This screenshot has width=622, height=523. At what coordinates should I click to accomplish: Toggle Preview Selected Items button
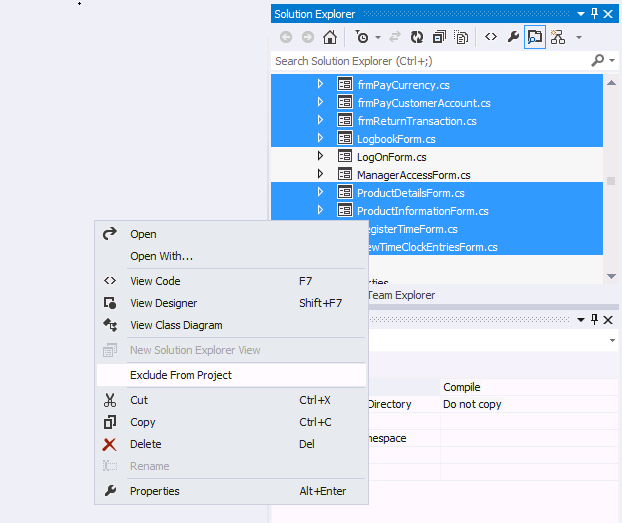pos(535,37)
